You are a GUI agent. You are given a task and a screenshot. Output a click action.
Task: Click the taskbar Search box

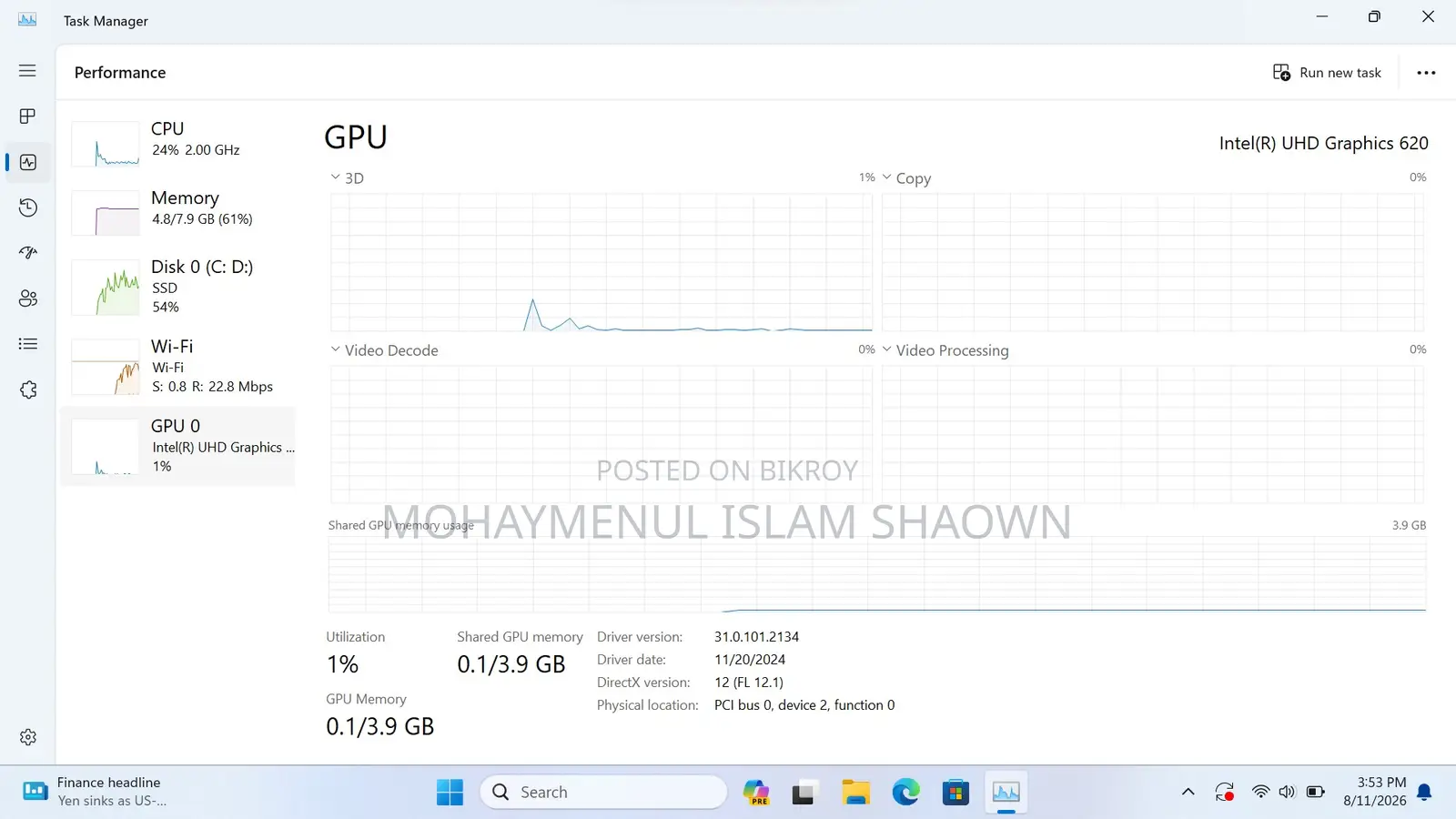coord(603,793)
